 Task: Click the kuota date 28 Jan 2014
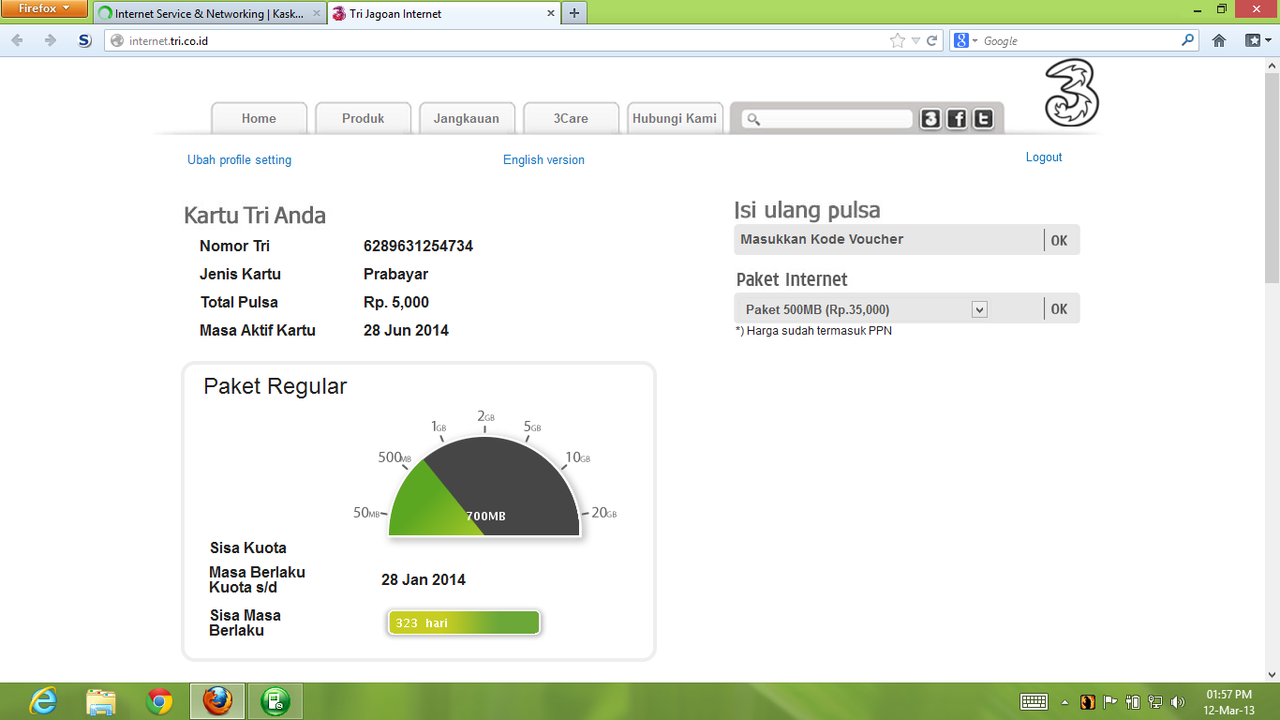[423, 580]
